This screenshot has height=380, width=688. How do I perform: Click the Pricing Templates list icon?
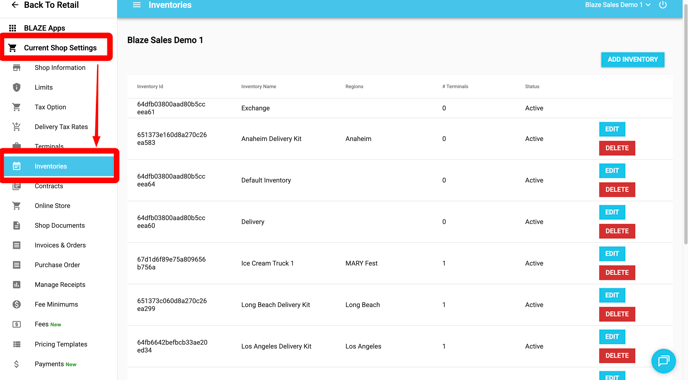pyautogui.click(x=17, y=344)
